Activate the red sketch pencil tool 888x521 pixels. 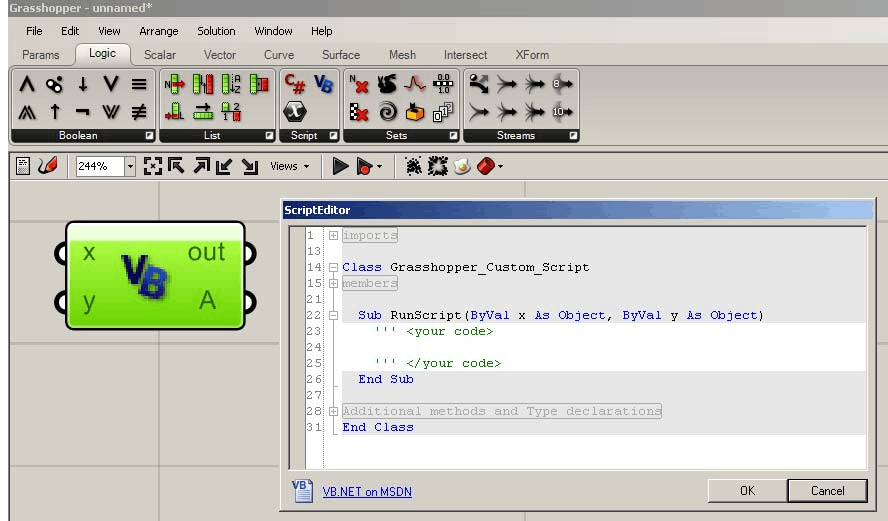click(48, 166)
